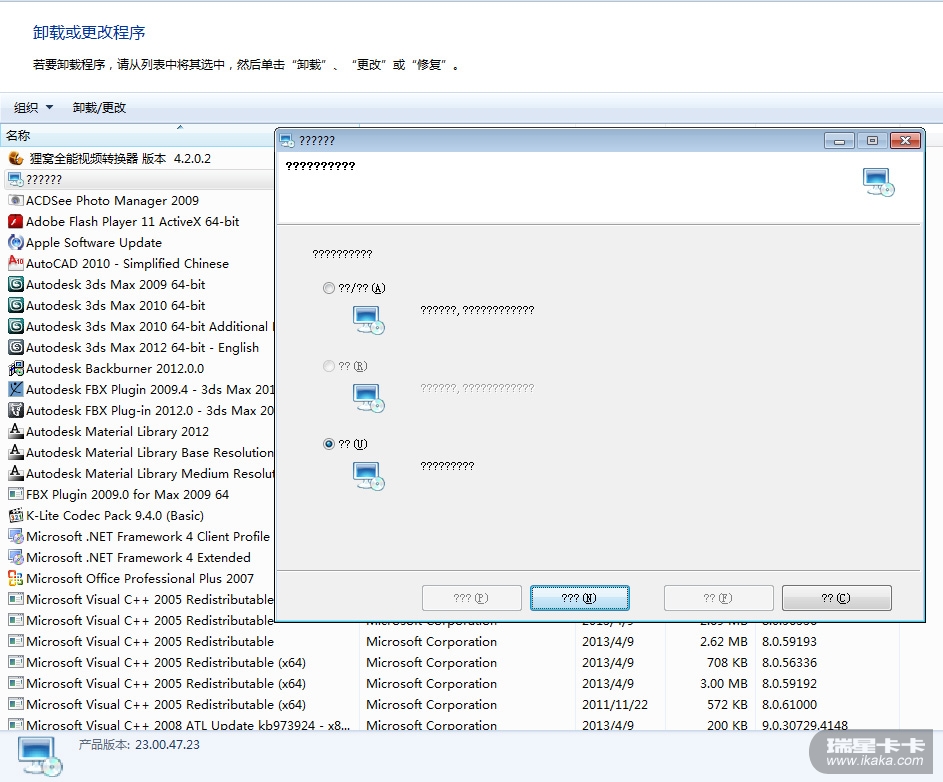Select Autodesk Backburner 2012.0 in the list
This screenshot has width=943, height=782.
(x=114, y=369)
